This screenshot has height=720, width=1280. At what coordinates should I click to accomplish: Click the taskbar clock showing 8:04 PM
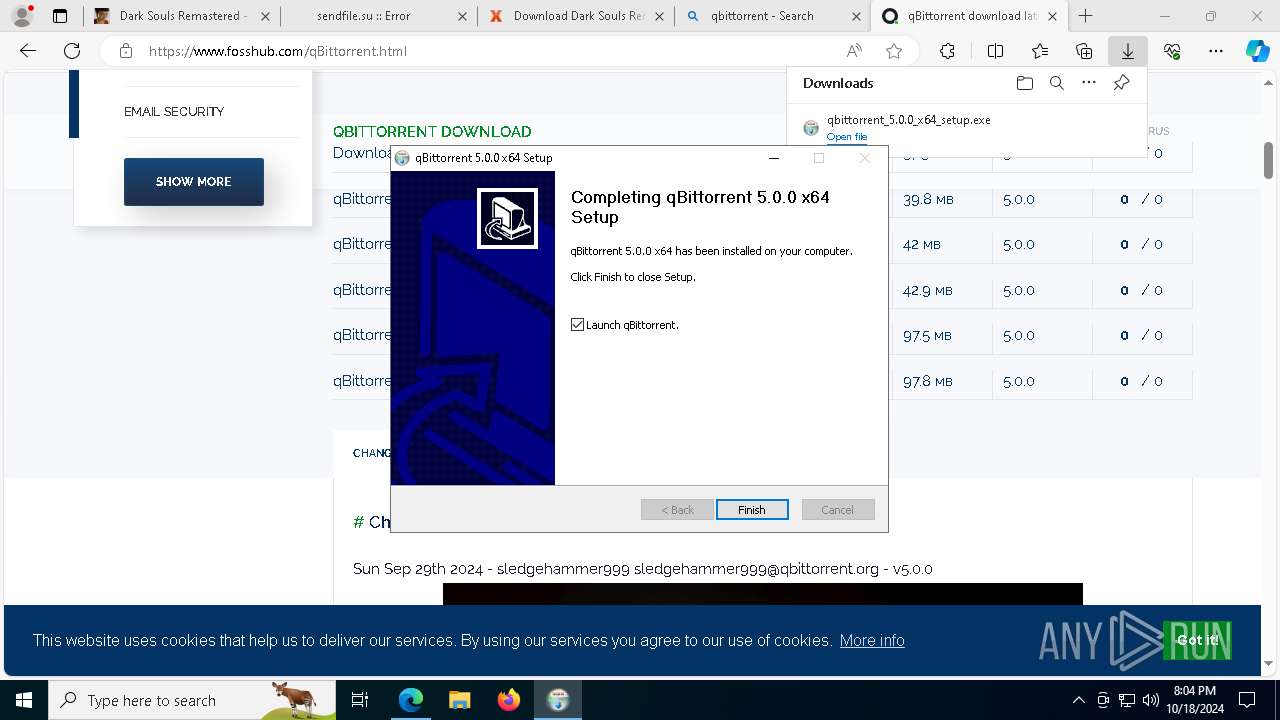click(1195, 700)
